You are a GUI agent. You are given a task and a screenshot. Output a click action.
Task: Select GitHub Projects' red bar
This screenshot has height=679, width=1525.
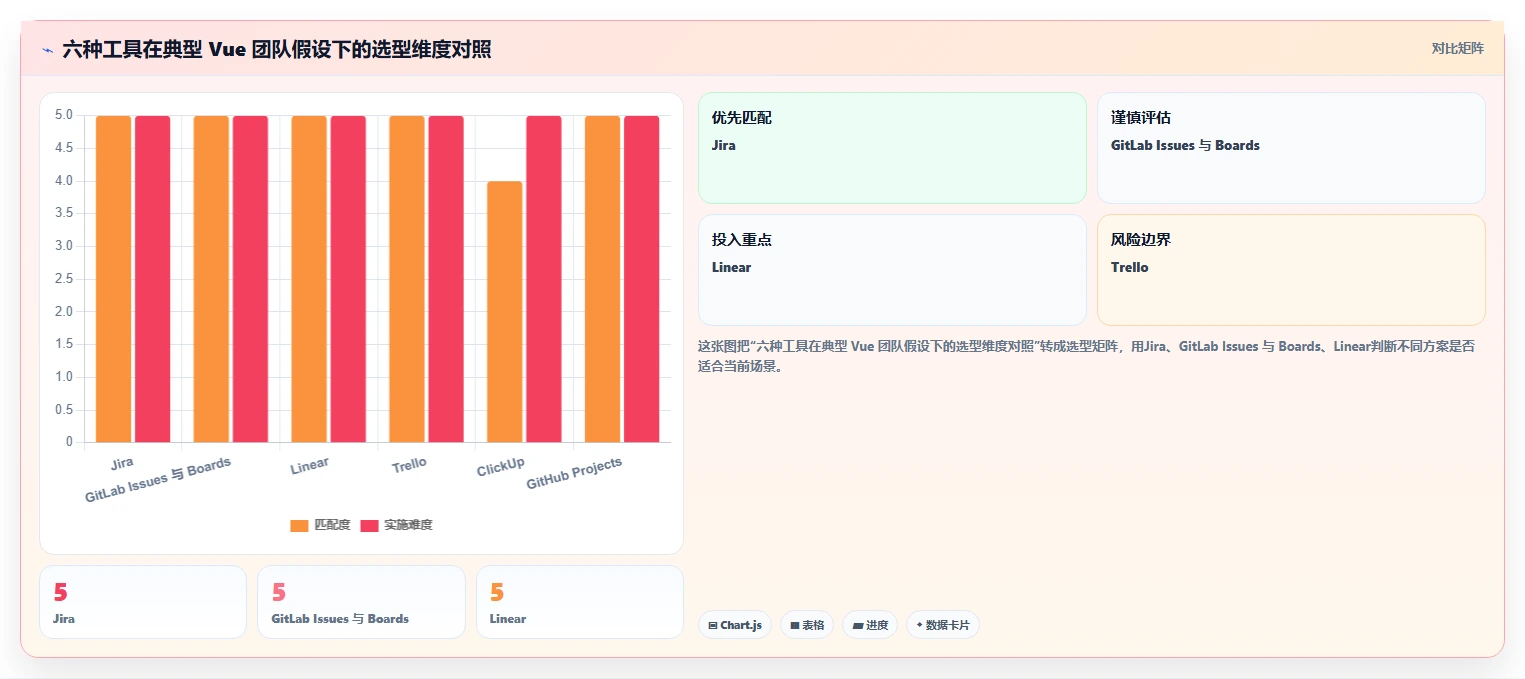pos(642,279)
